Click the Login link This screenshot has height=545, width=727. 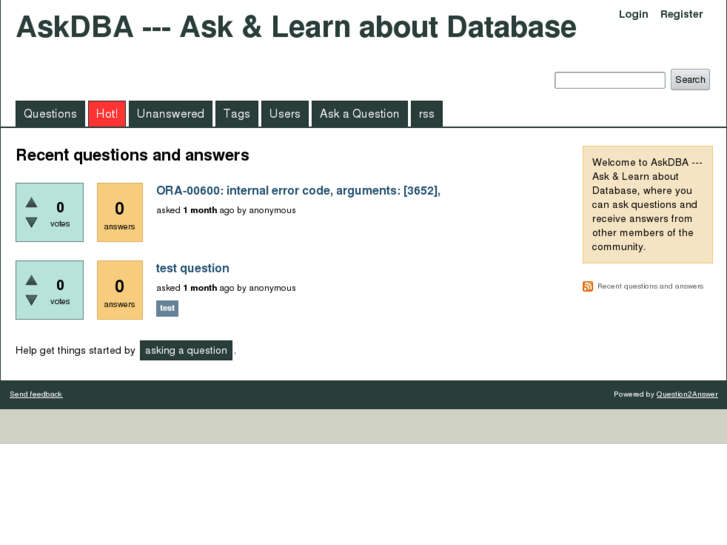coord(633,14)
